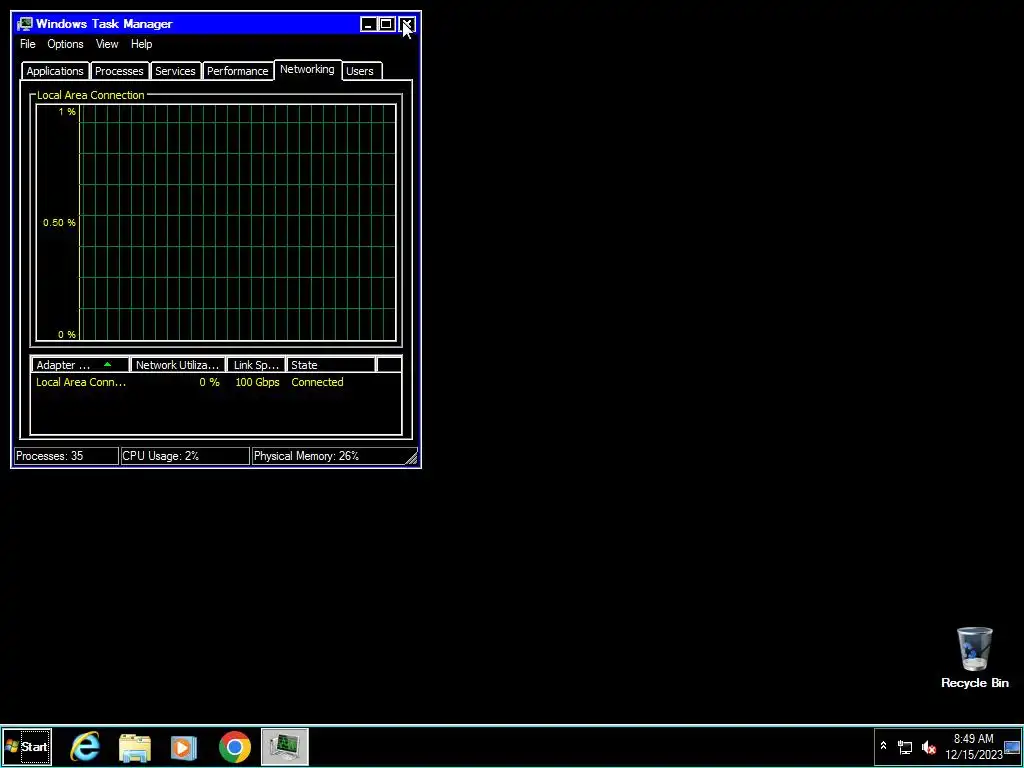
Task: Click the Local Area Connection graph
Action: (x=216, y=222)
